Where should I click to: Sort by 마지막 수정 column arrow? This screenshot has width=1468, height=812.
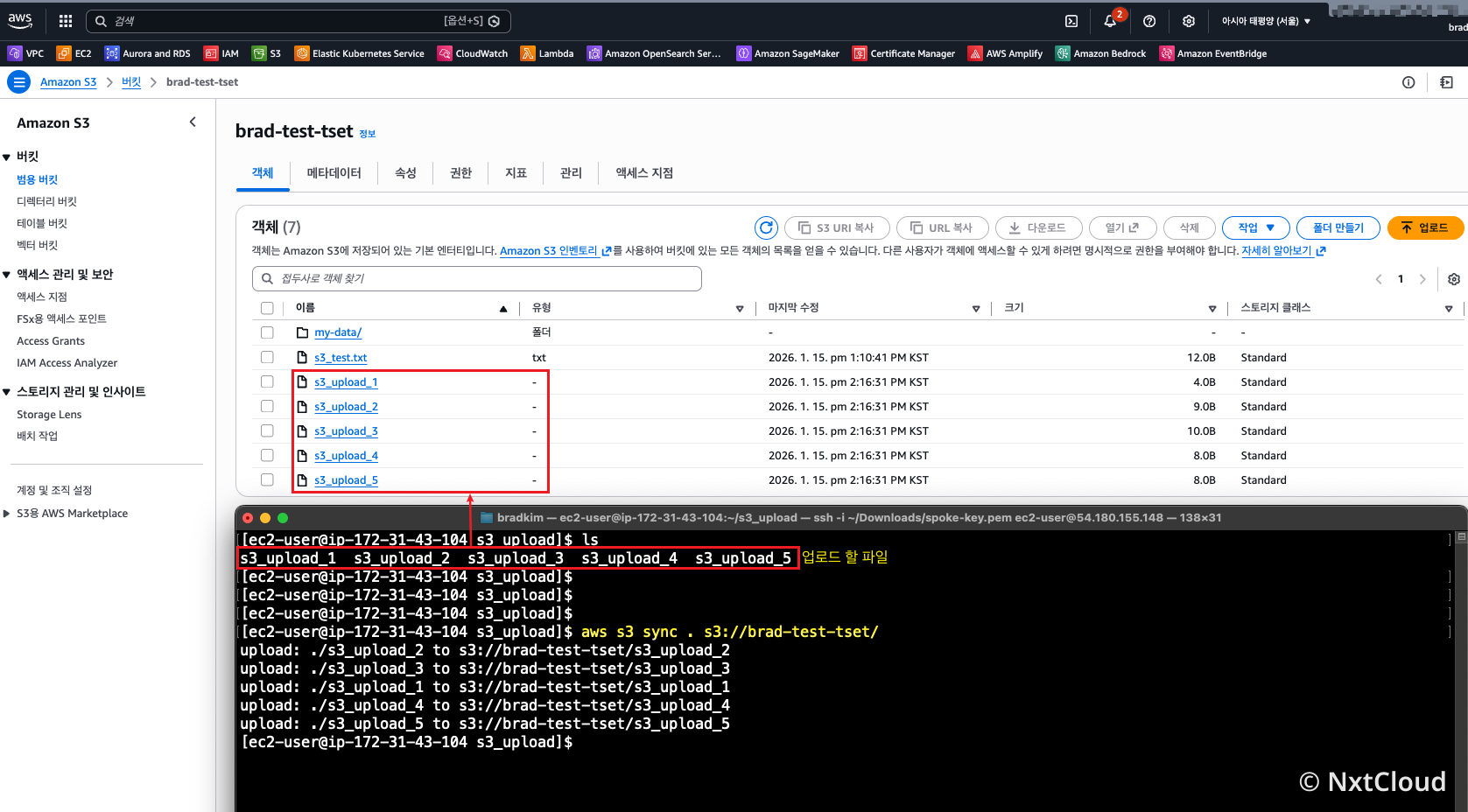[x=976, y=309]
